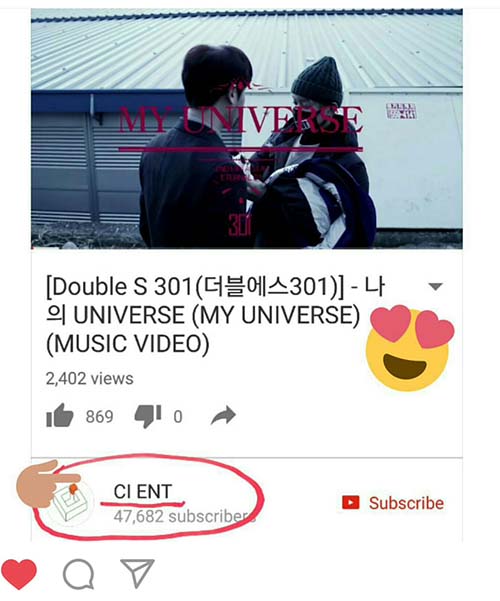
Task: Subscribe to the CI ENT channel
Action: (393, 503)
